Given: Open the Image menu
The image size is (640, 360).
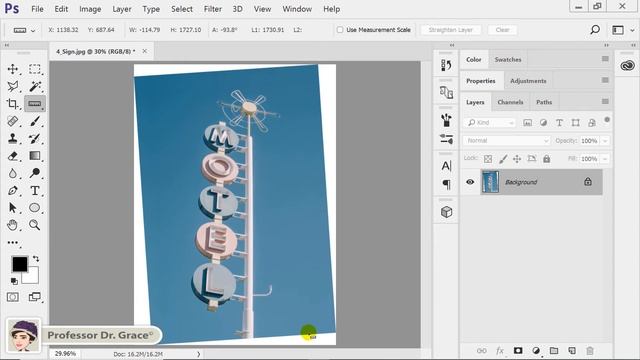Looking at the screenshot, I should click(90, 9).
